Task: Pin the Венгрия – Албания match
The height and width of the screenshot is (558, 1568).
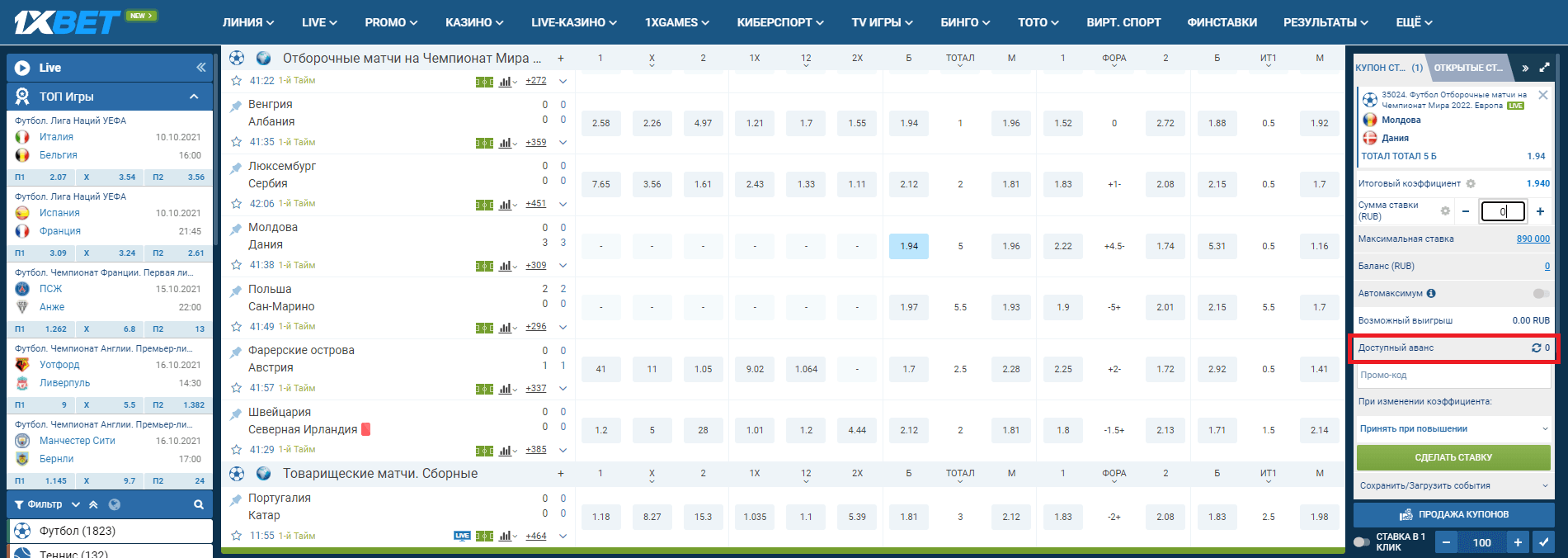Action: pos(236,106)
